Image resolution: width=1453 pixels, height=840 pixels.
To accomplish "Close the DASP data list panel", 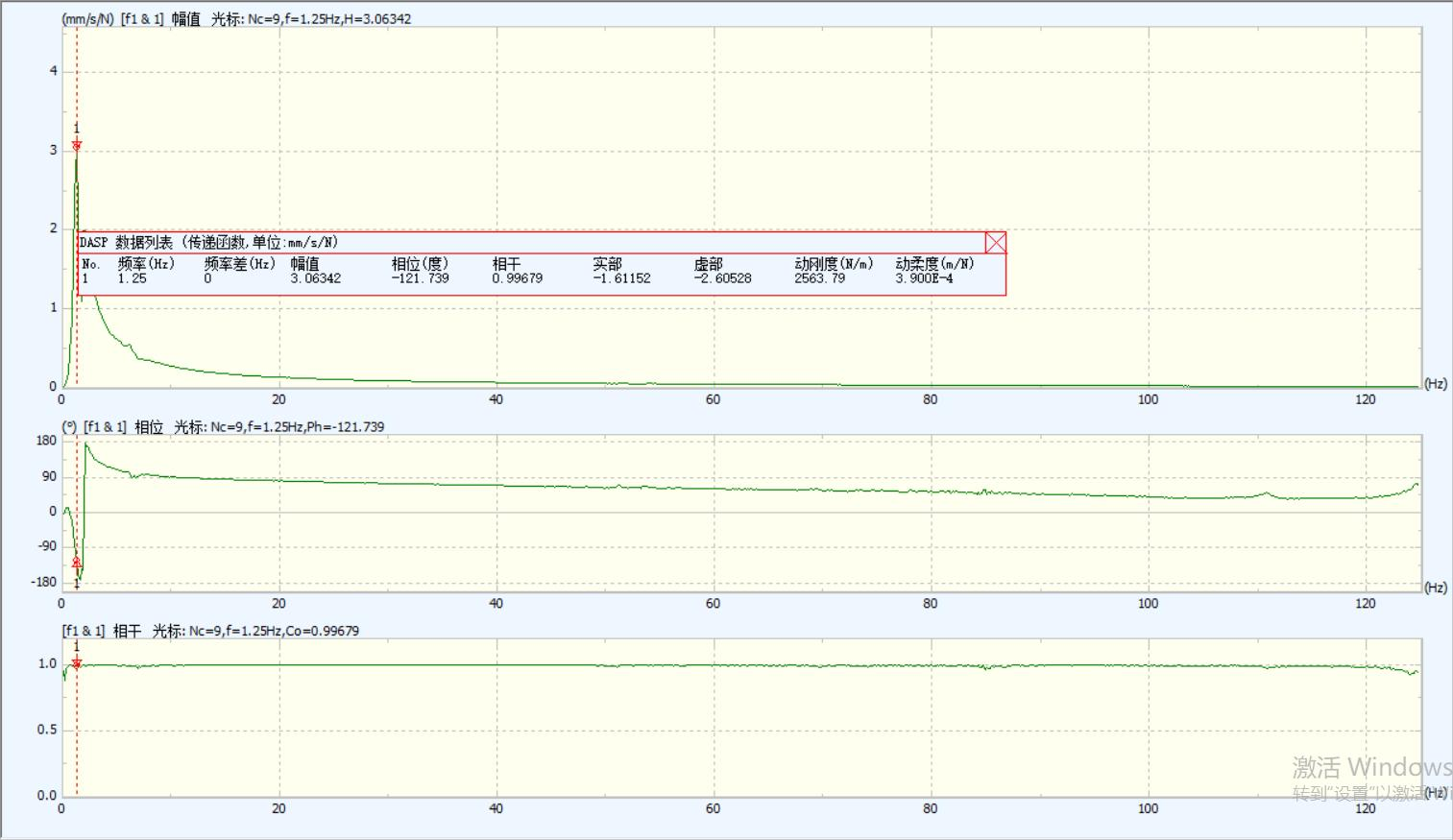I will 996,243.
